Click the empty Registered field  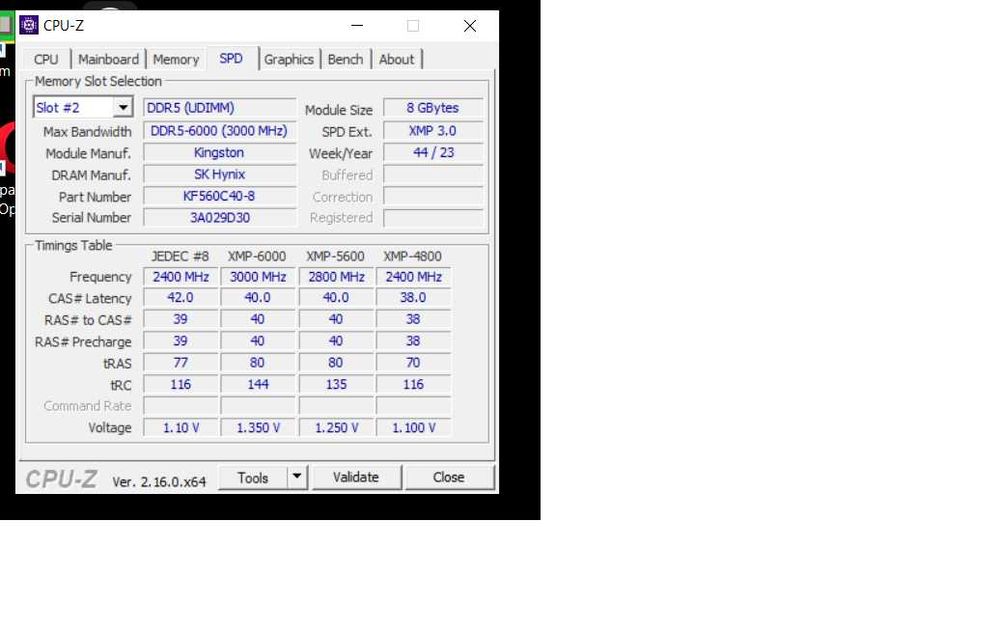click(433, 217)
